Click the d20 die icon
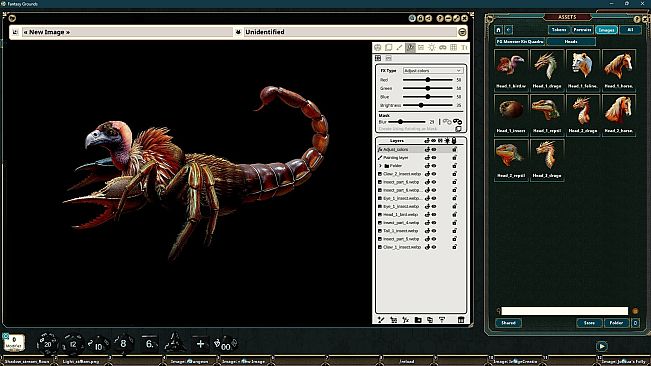 click(47, 344)
